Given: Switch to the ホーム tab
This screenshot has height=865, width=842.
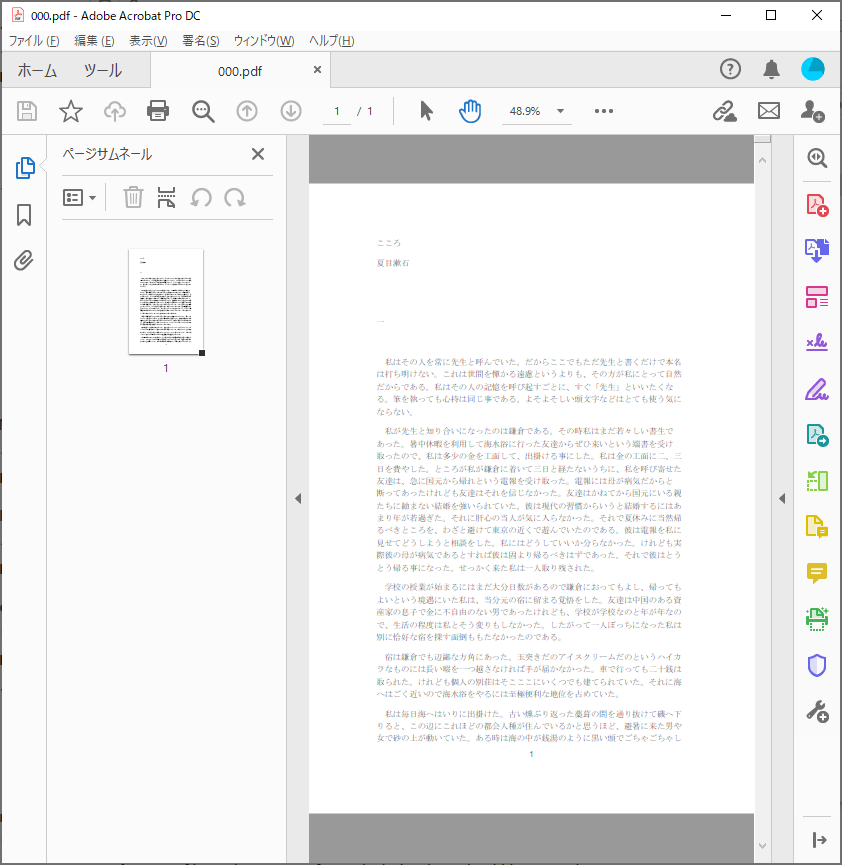Looking at the screenshot, I should (x=37, y=70).
